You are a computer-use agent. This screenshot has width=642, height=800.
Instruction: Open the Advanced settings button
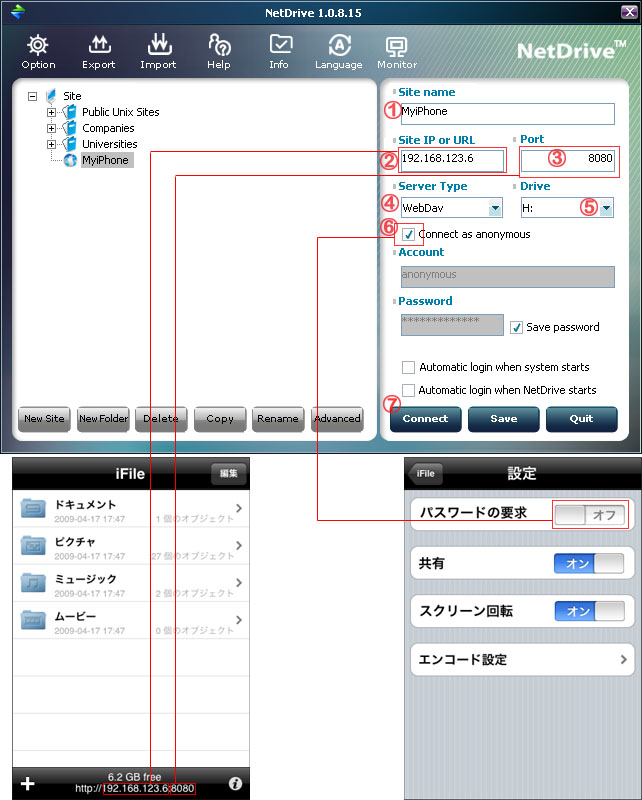tap(337, 419)
